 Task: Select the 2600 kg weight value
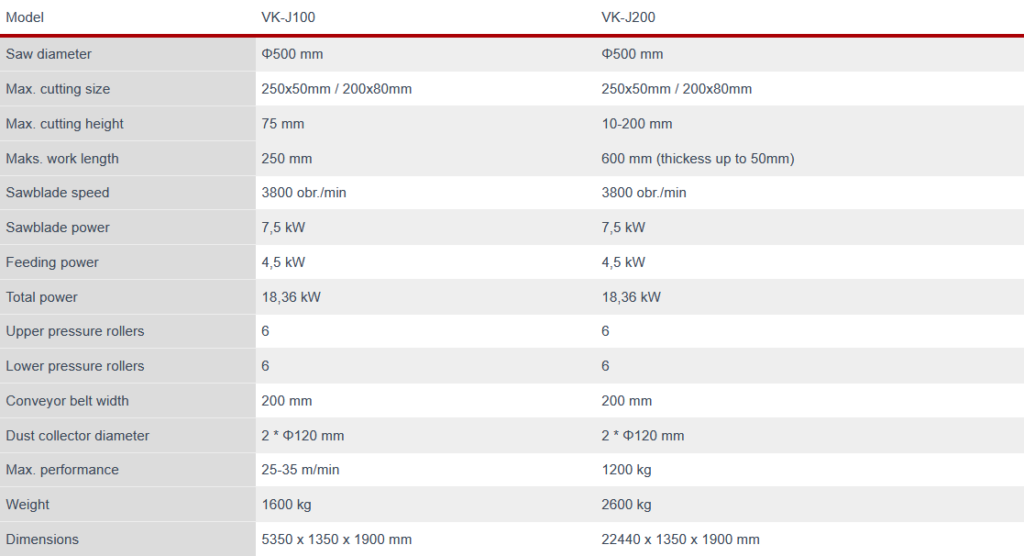click(626, 505)
